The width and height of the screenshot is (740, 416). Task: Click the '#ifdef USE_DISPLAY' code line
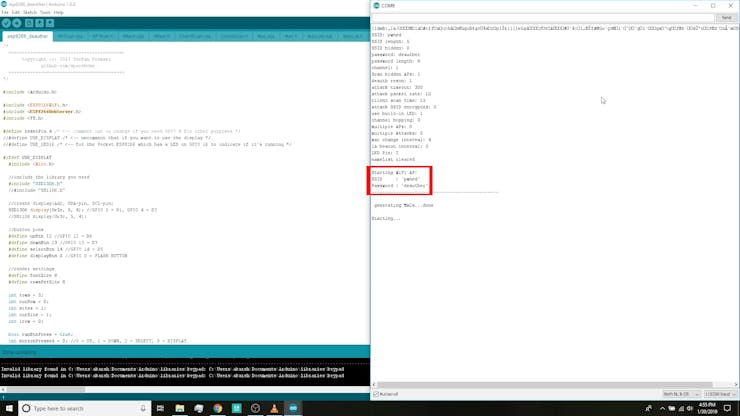[x=27, y=157]
